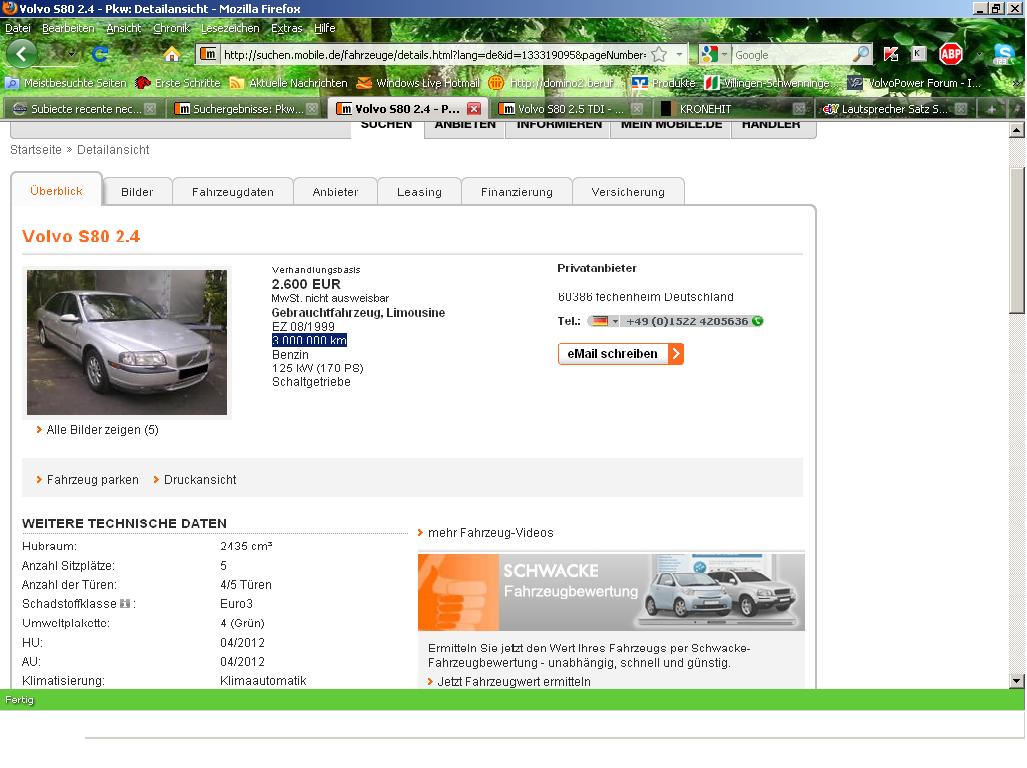The width and height of the screenshot is (1027, 768).
Task: Click the eMail schreiben button
Action: click(620, 354)
